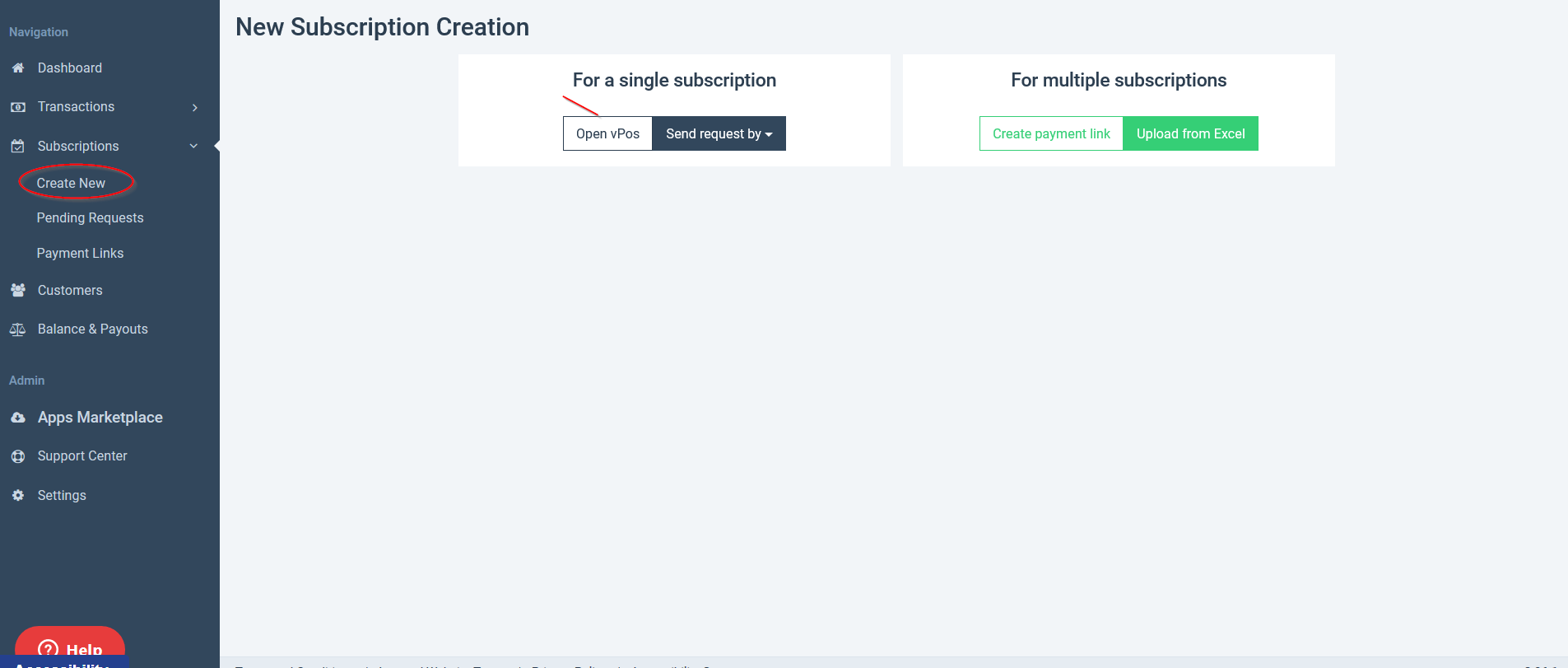
Task: Click the Create payment link button
Action: (x=1051, y=133)
